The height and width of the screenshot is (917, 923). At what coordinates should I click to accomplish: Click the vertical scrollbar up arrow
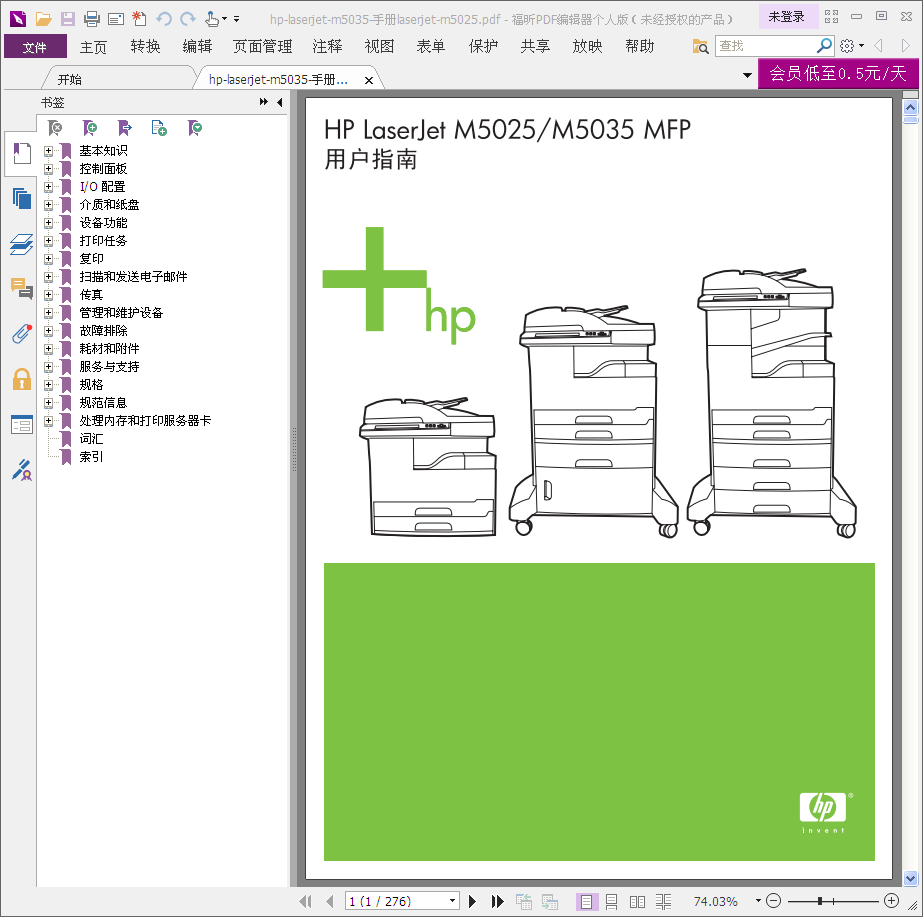click(x=911, y=108)
